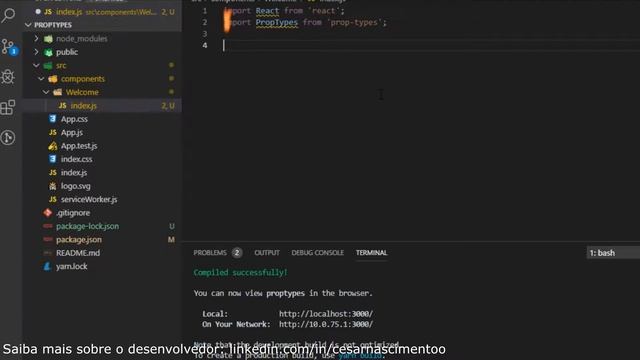The image size is (640, 360).
Task: Open the 1: bash terminal dropdown
Action: (613, 253)
